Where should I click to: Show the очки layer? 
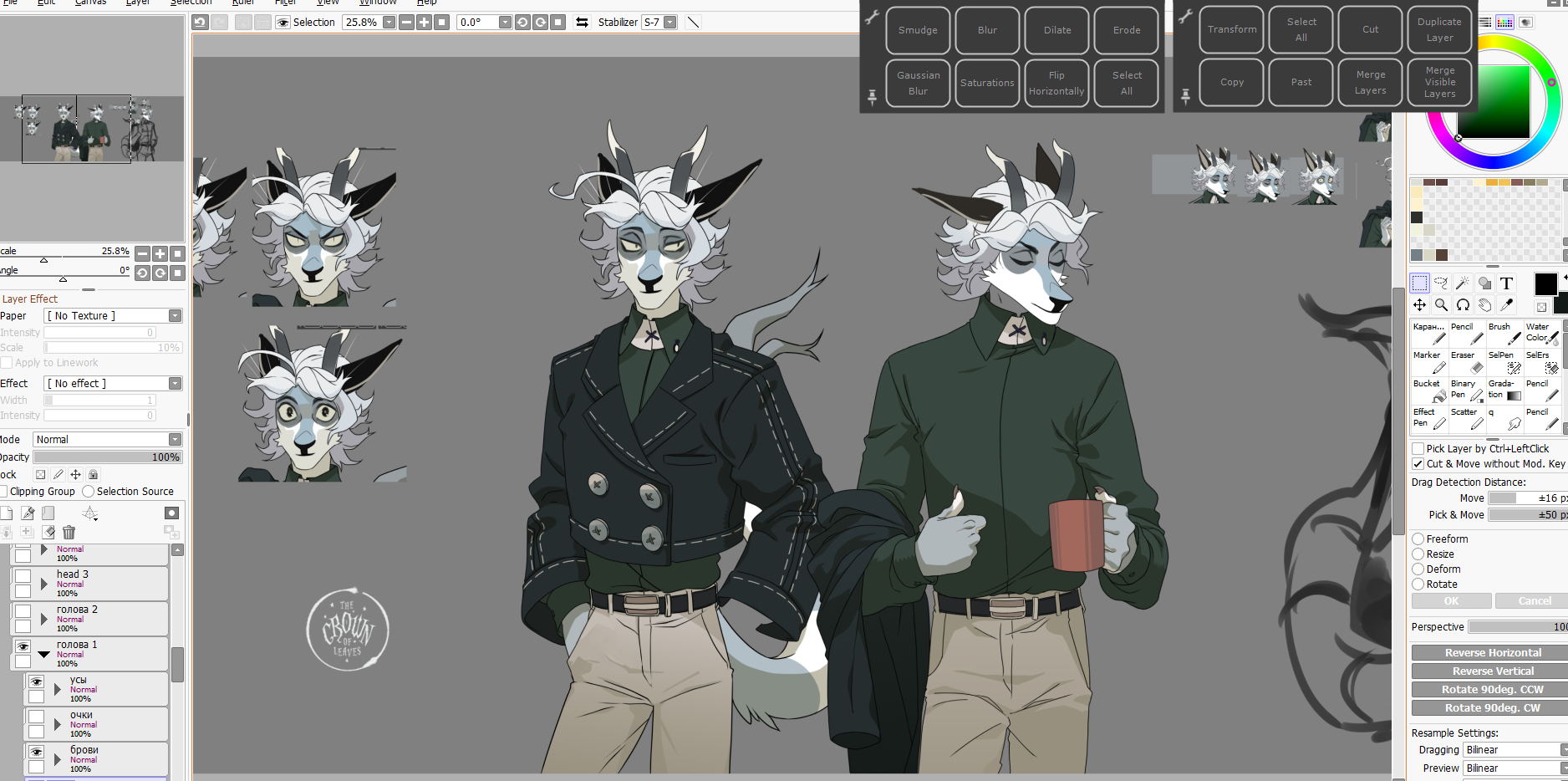[37, 717]
